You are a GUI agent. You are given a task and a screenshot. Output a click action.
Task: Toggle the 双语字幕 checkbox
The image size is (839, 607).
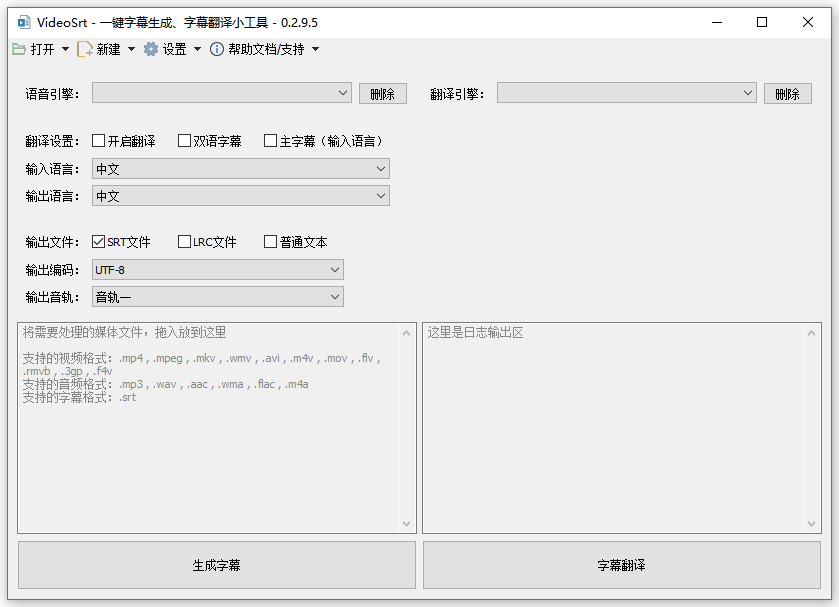pyautogui.click(x=185, y=141)
